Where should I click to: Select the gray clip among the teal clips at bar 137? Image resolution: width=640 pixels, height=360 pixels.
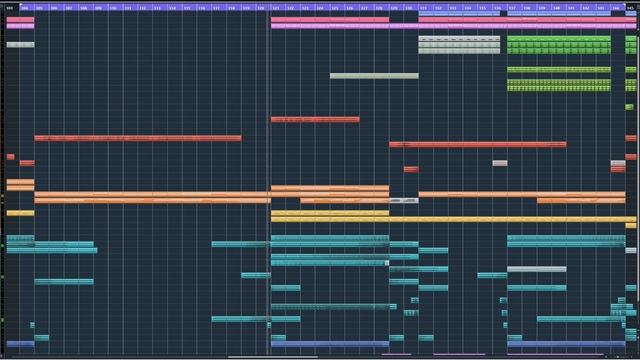(x=537, y=269)
